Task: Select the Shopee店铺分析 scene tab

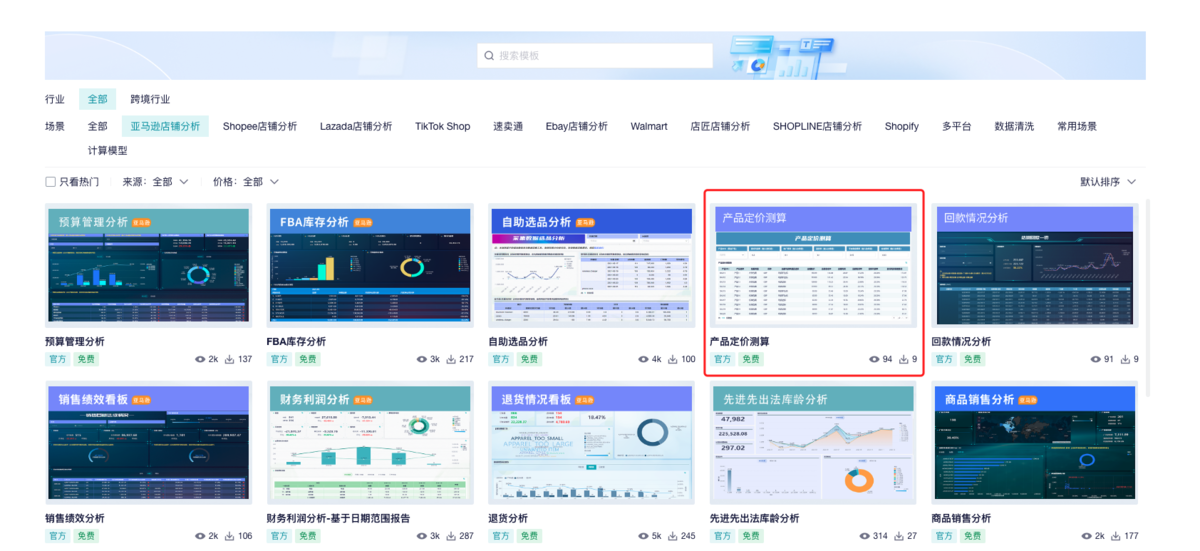Action: click(260, 127)
